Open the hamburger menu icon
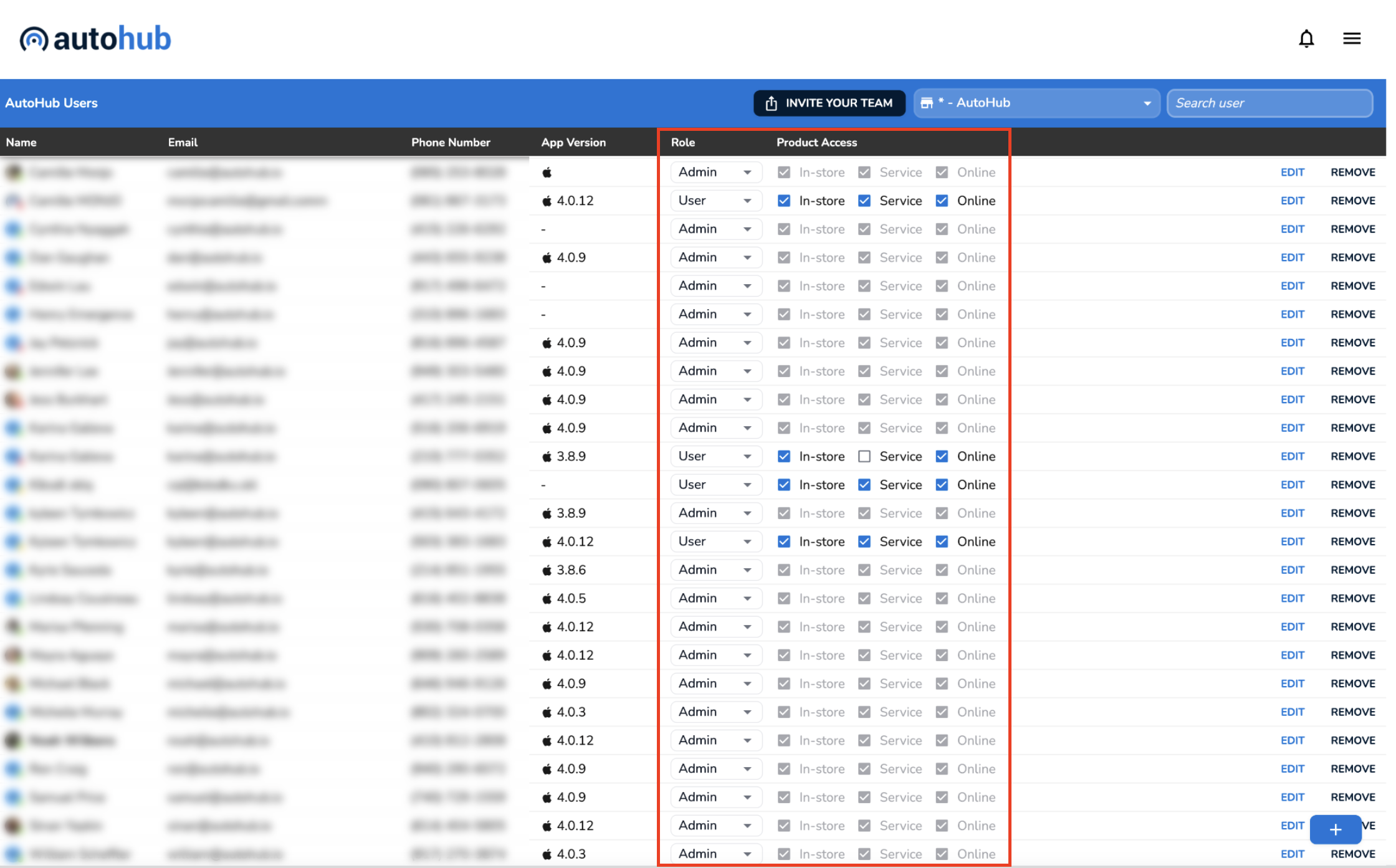Viewport: 1396px width, 868px height. coord(1351,39)
